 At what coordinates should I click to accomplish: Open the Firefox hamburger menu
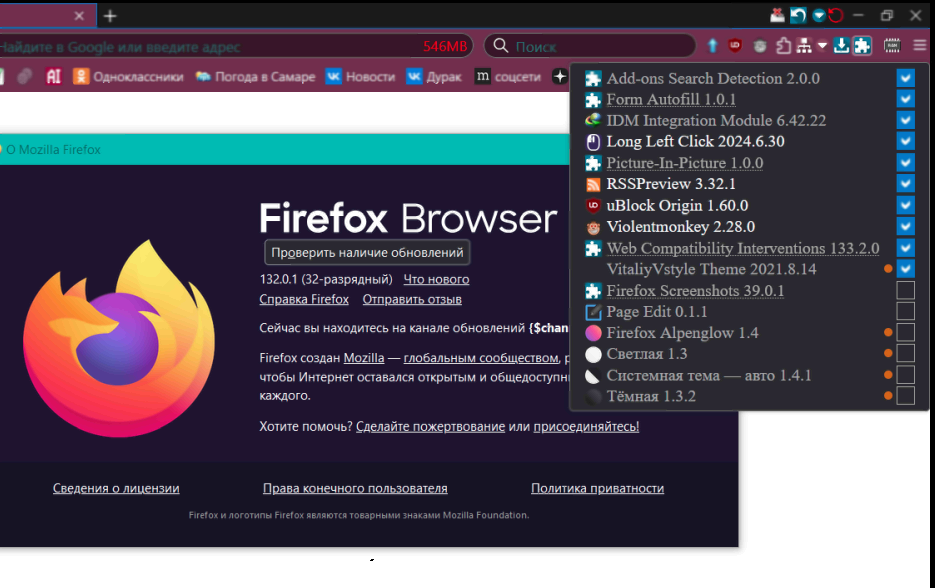click(919, 45)
